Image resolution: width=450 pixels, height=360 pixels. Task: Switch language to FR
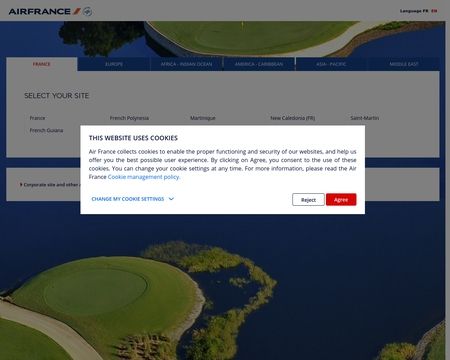[425, 11]
